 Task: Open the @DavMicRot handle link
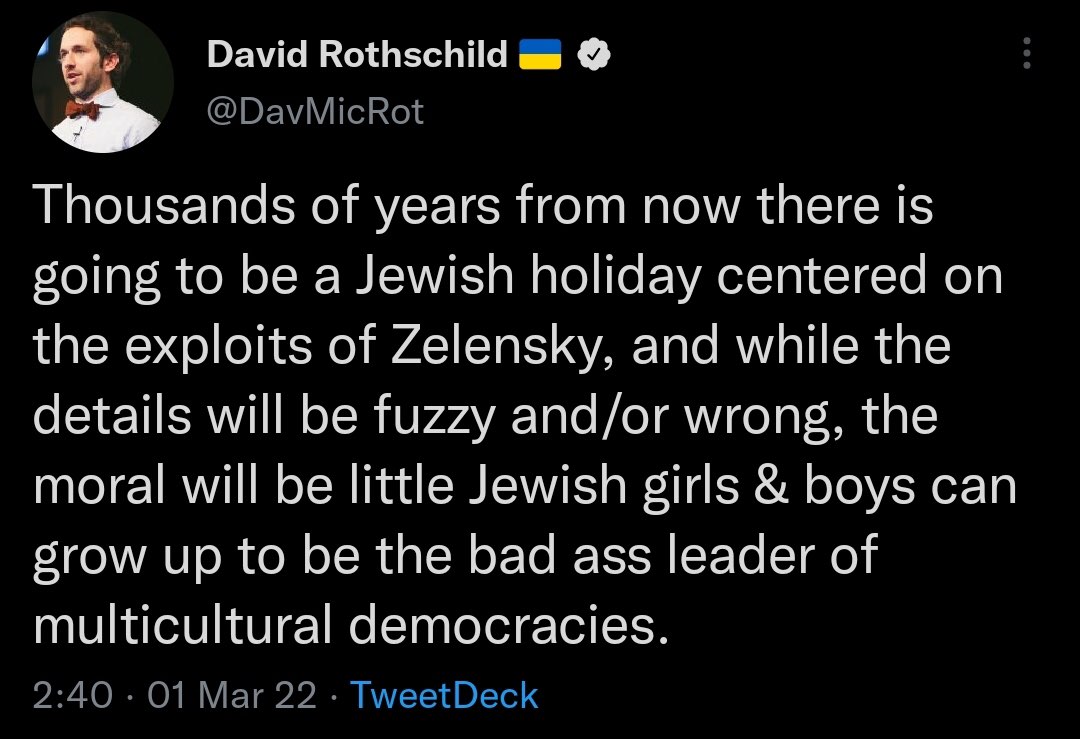tap(315, 111)
